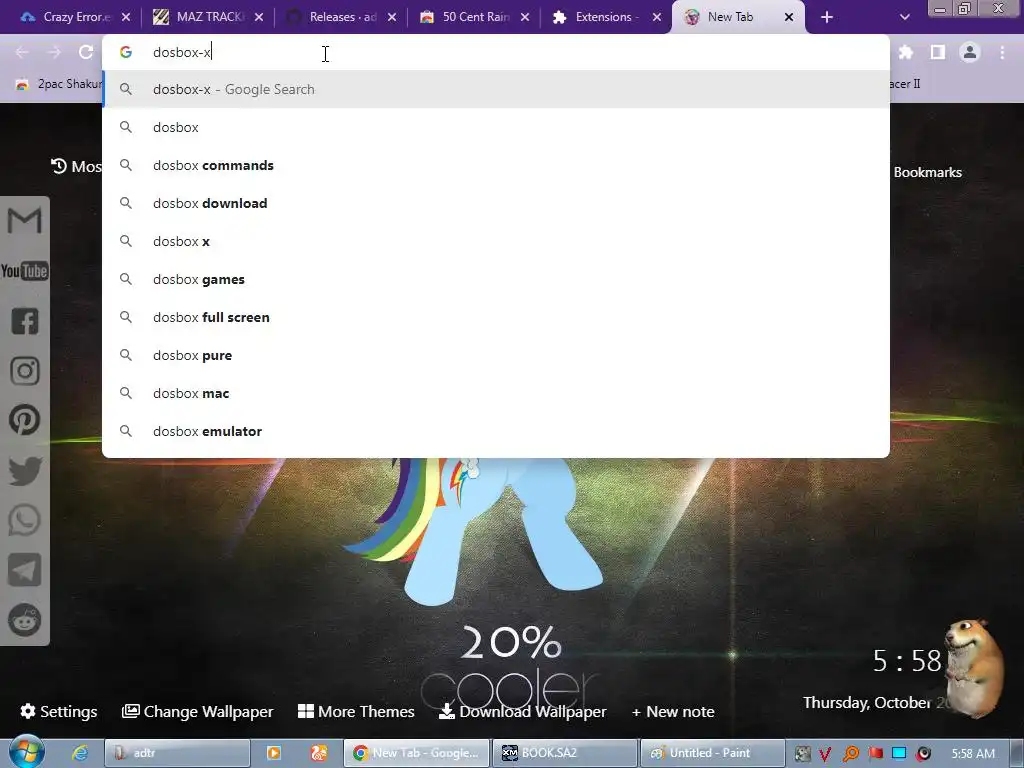Image resolution: width=1024 pixels, height=768 pixels.
Task: Open the 2pac Shakur bookmark
Action: click(x=59, y=84)
